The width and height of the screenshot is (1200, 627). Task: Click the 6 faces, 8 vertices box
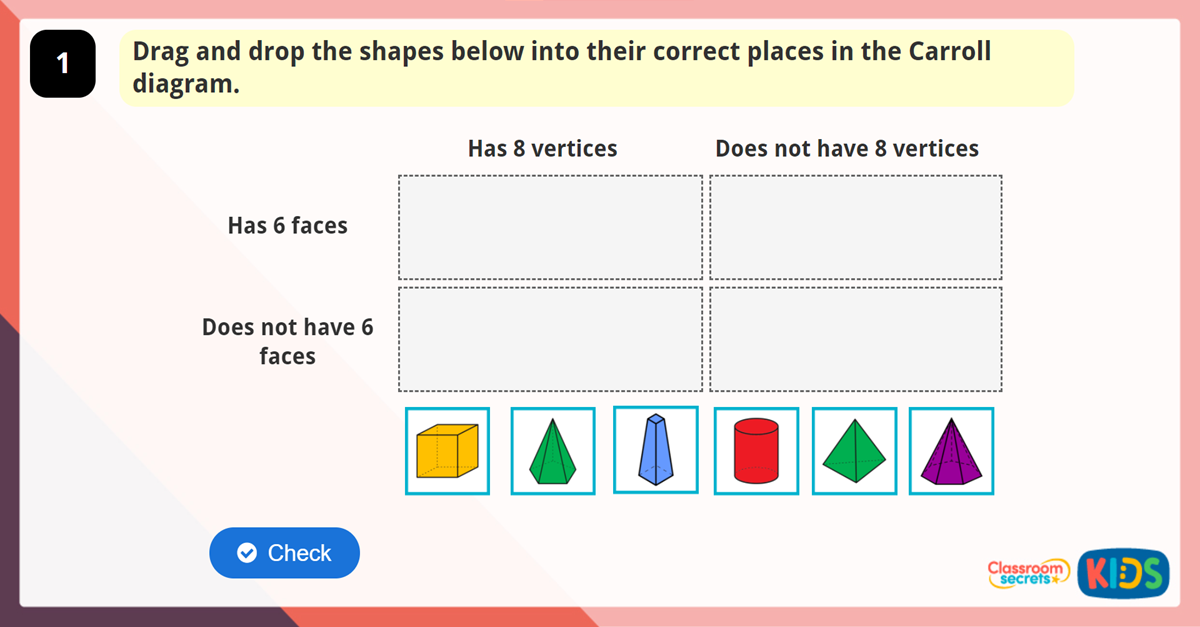(550, 228)
